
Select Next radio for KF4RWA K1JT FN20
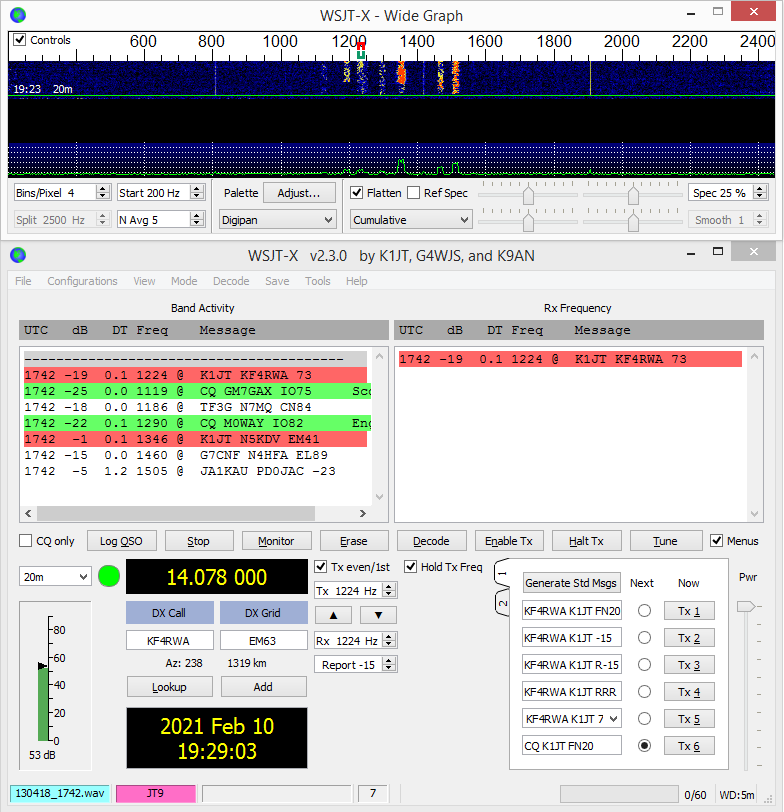(644, 611)
